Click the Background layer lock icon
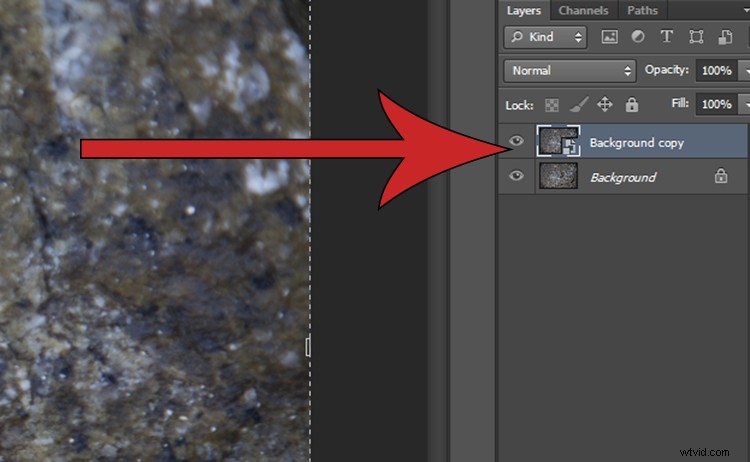 721,176
